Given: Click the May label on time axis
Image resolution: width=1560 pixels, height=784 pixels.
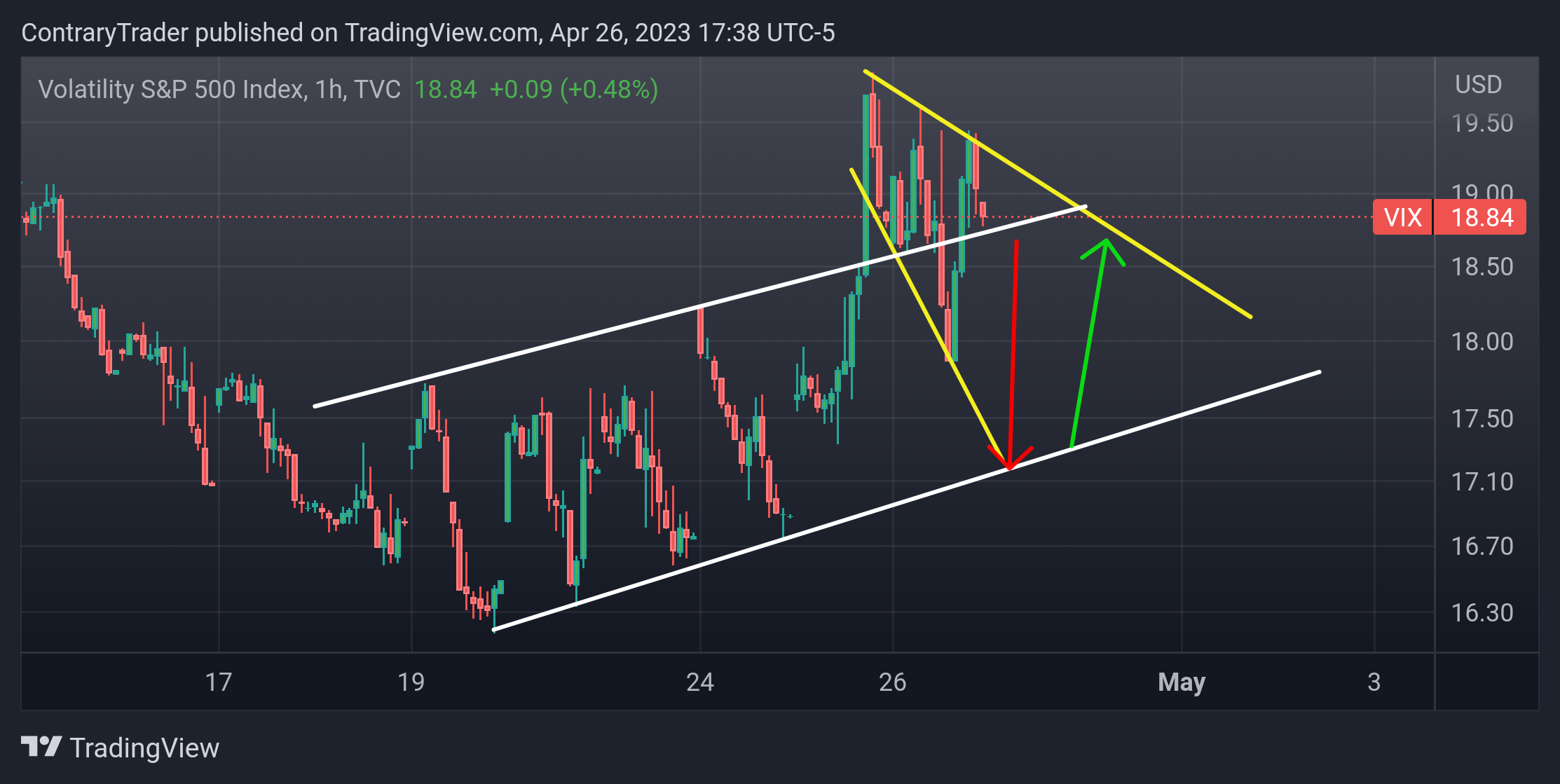Looking at the screenshot, I should (x=1182, y=682).
